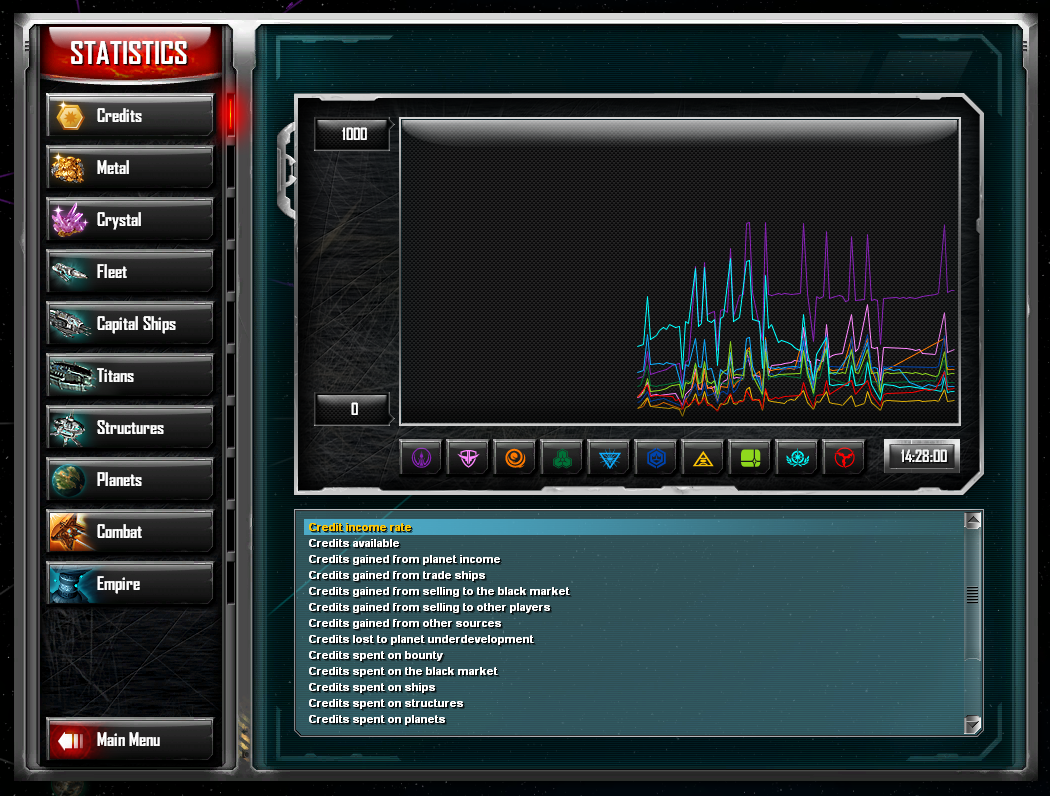Open the Crystal statistics category
The width and height of the screenshot is (1050, 796).
(x=130, y=220)
